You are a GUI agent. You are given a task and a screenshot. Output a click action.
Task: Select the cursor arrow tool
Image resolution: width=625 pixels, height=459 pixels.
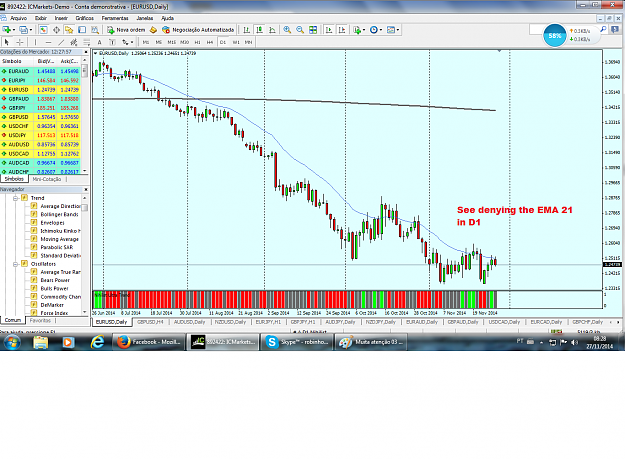(7, 42)
